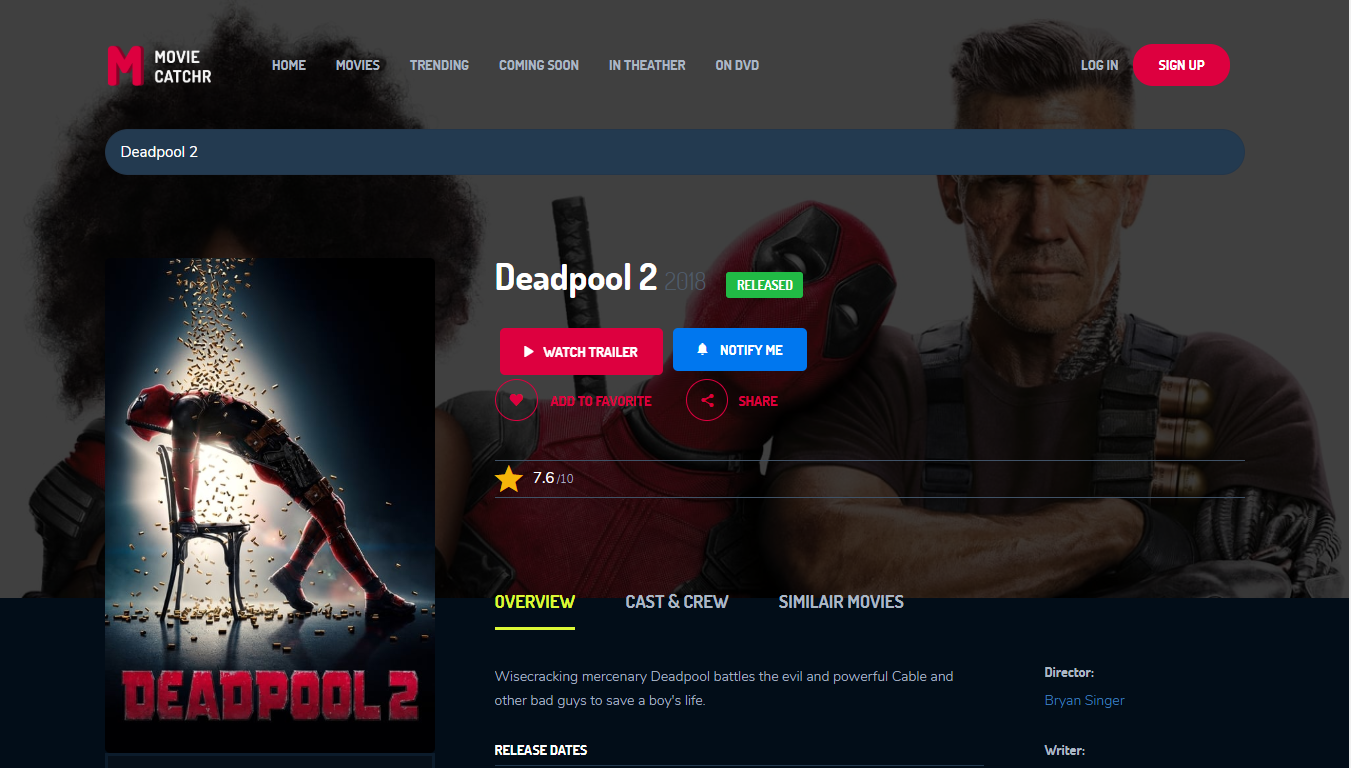Viewport: 1351px width, 768px height.
Task: Click the Add to Favorite text link
Action: coord(601,401)
